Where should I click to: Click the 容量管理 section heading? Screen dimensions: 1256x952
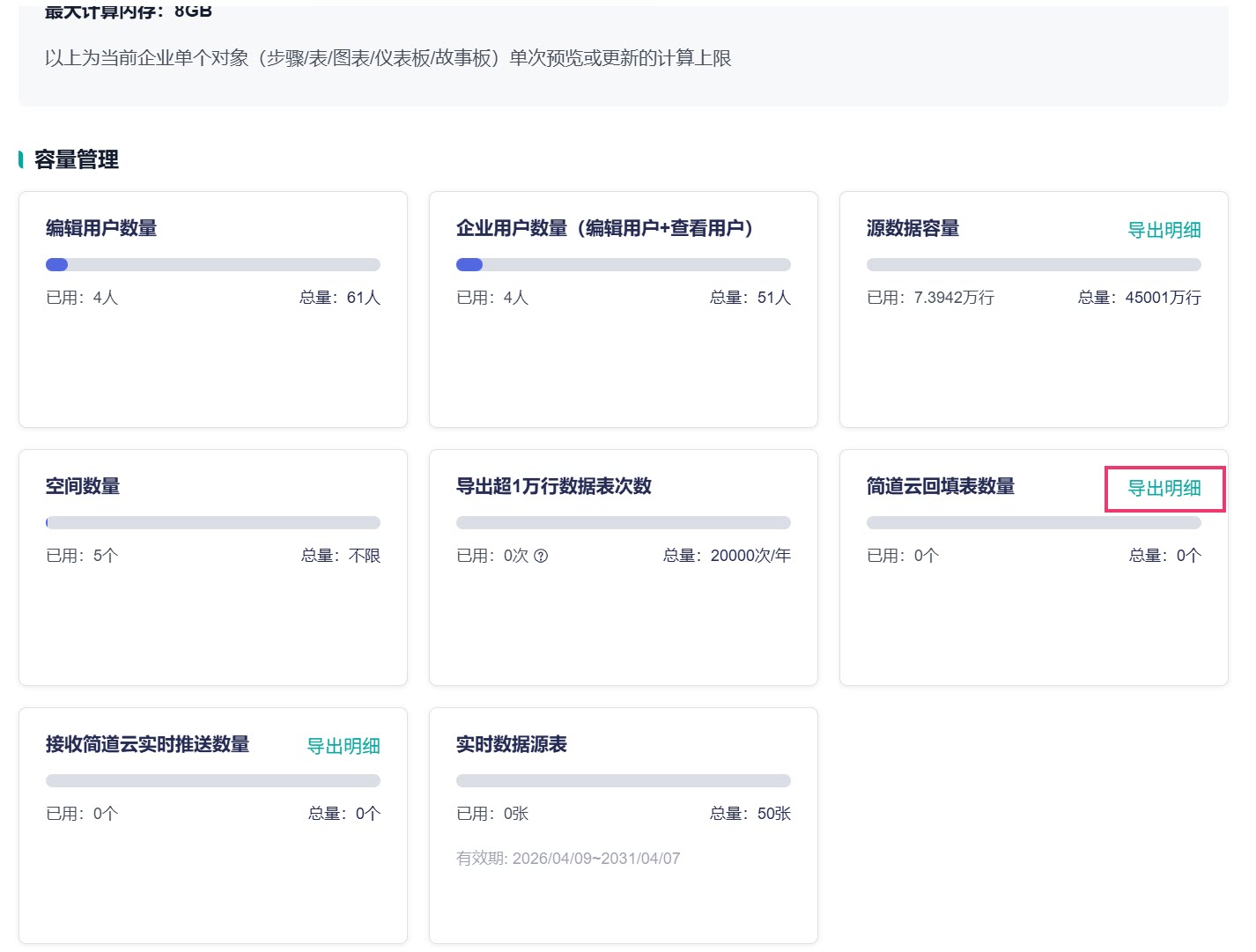[77, 159]
